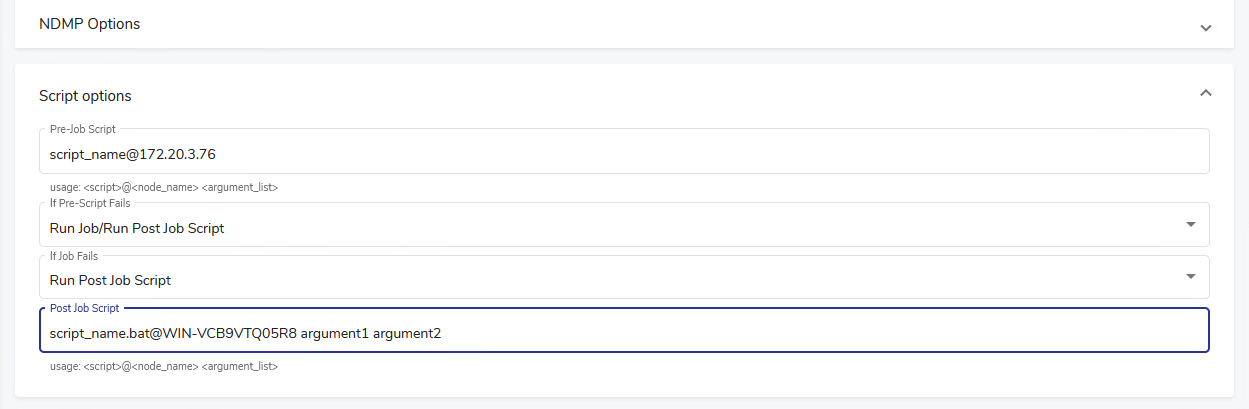Place cursor on "argument2" in Post Job Script
The image size is (1249, 409).
[x=407, y=333]
